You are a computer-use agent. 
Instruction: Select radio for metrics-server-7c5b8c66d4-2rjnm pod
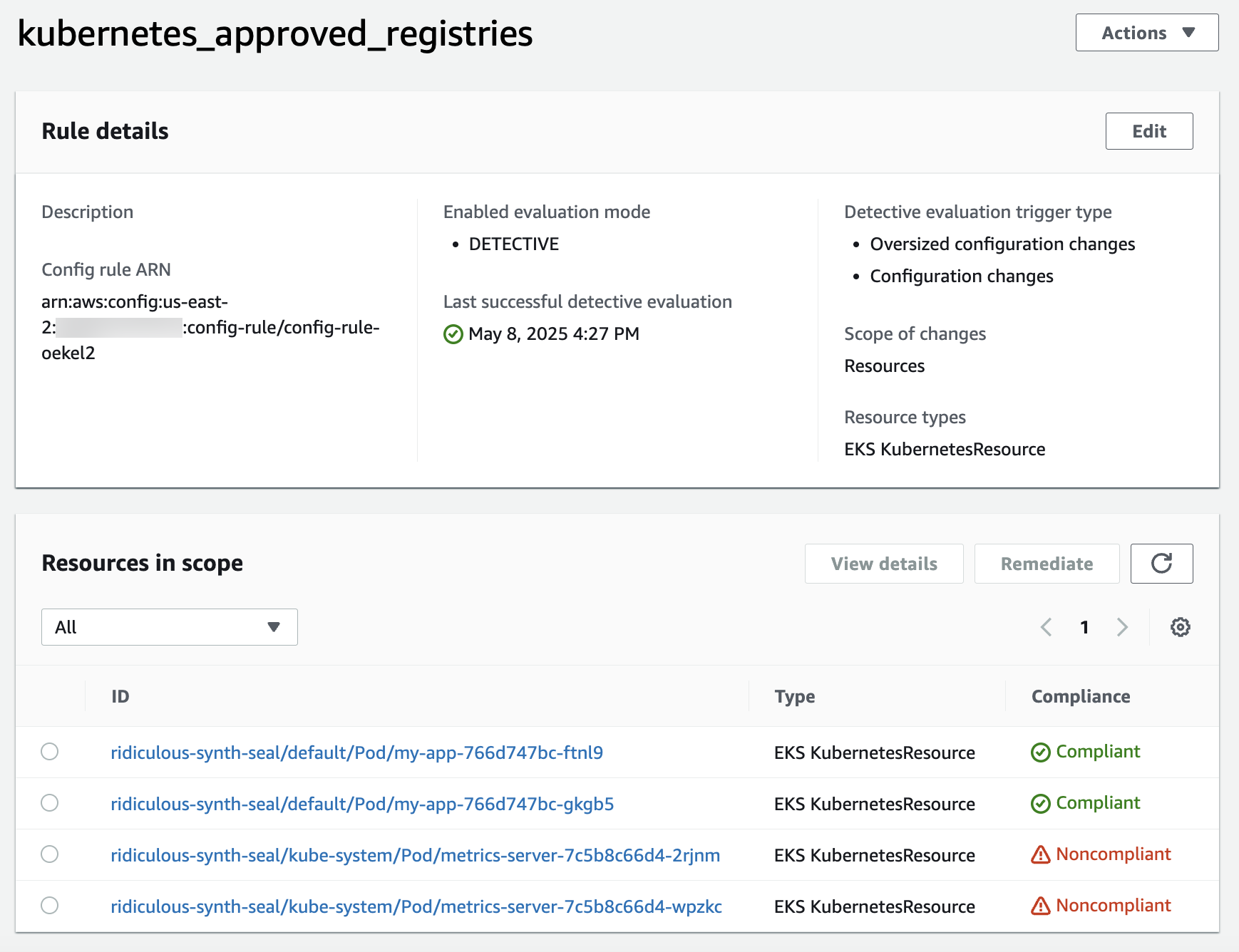pyautogui.click(x=50, y=854)
